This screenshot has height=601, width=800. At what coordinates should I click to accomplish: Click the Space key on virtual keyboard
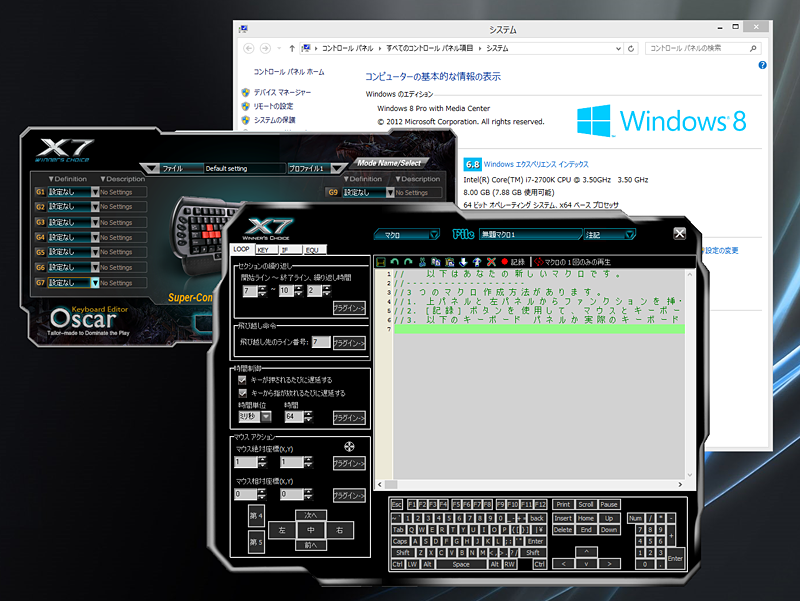[461, 564]
